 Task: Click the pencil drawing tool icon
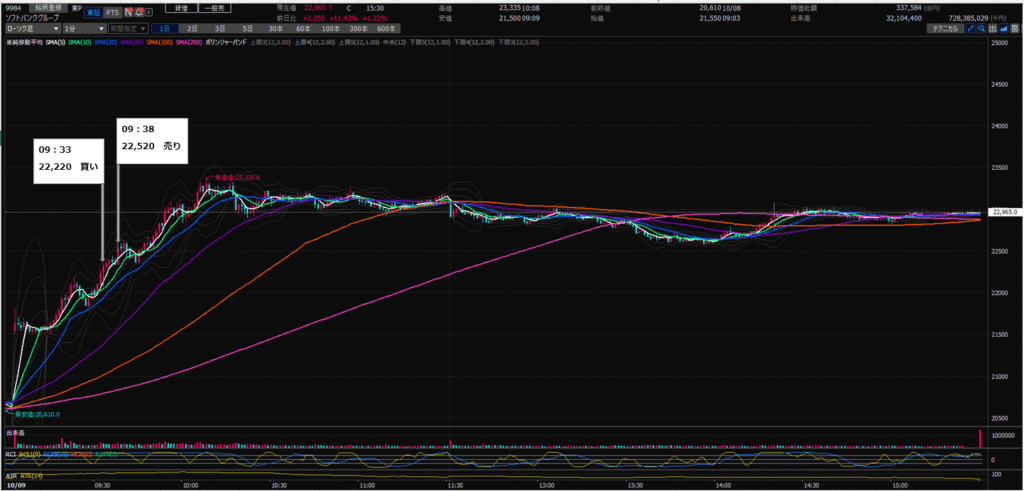969,29
